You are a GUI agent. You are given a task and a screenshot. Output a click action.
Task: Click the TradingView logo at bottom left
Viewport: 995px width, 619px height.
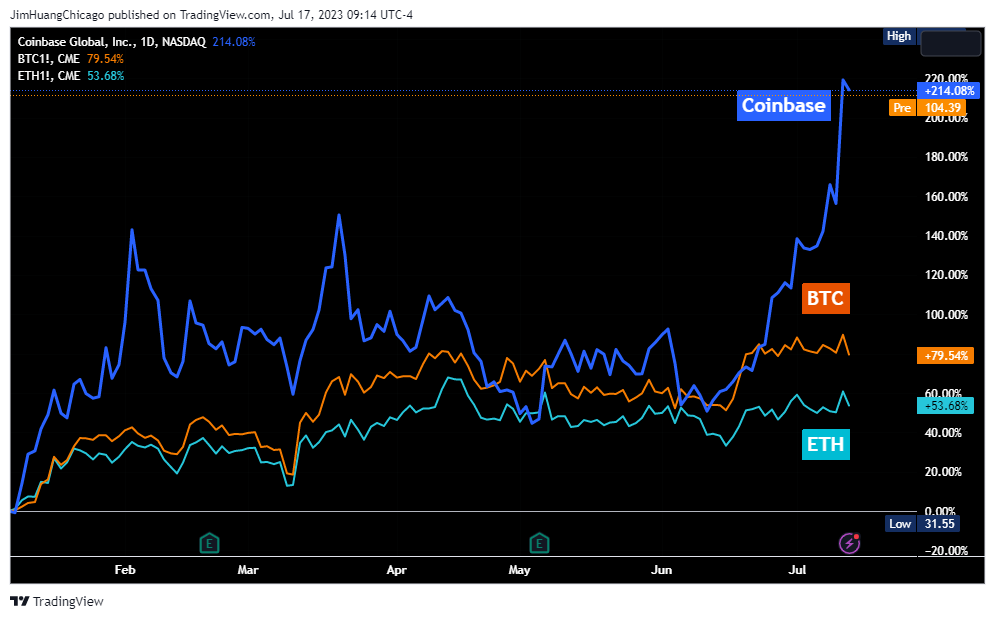(x=57, y=601)
